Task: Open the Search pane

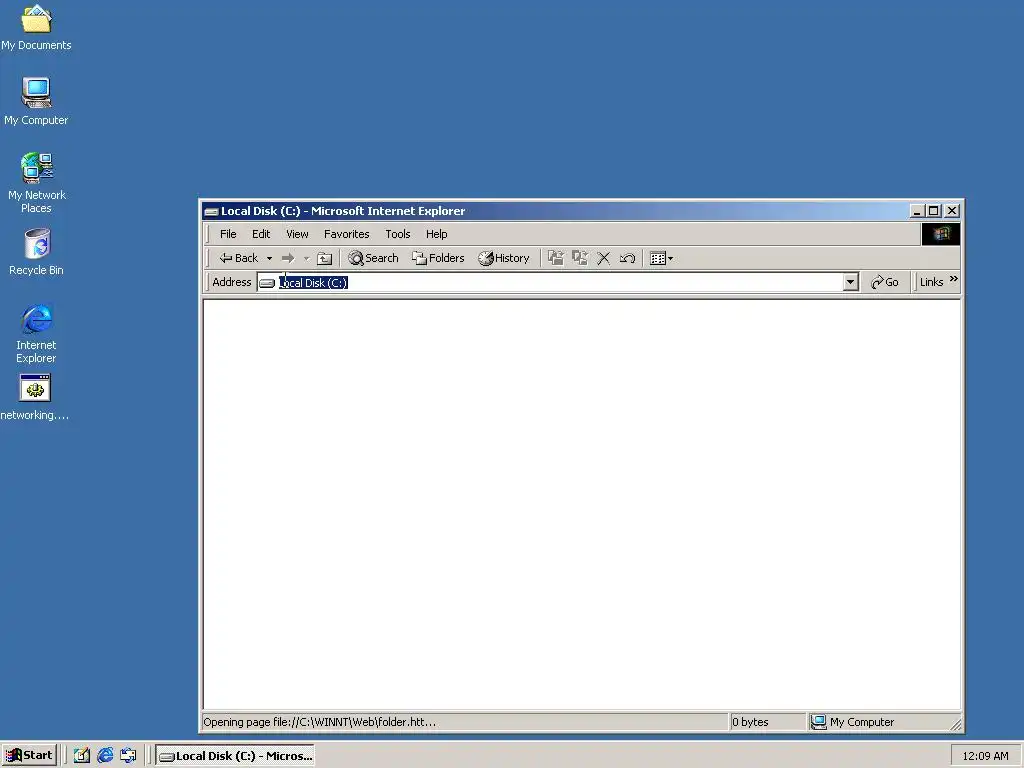Action: click(x=374, y=258)
